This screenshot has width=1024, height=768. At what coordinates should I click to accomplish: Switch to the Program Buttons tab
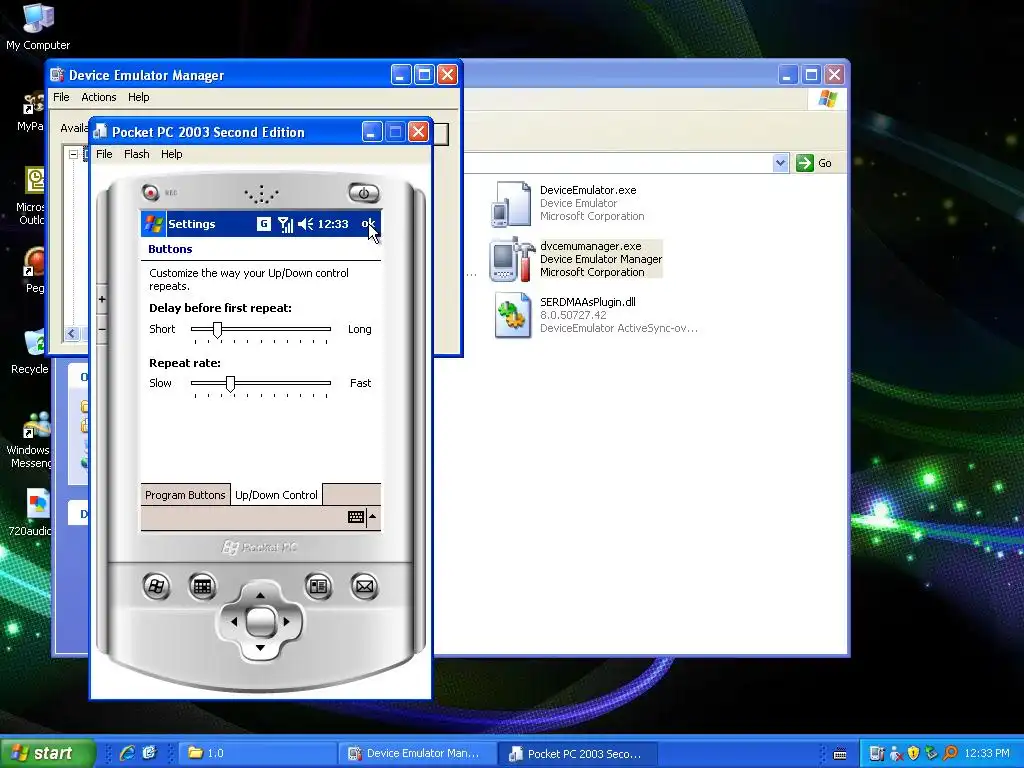(x=185, y=495)
